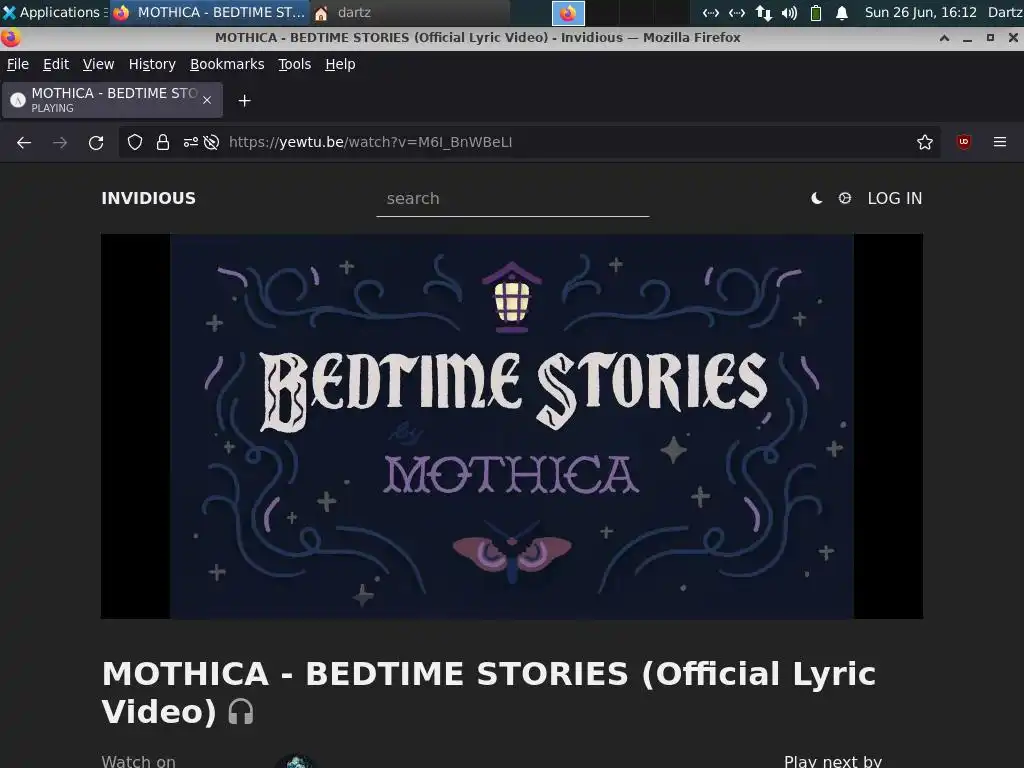Reload the current page

96,142
